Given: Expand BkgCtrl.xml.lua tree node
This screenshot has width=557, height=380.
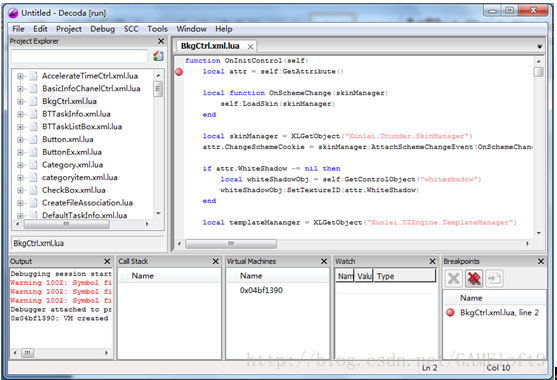Looking at the screenshot, I should pyautogui.click(x=20, y=102).
